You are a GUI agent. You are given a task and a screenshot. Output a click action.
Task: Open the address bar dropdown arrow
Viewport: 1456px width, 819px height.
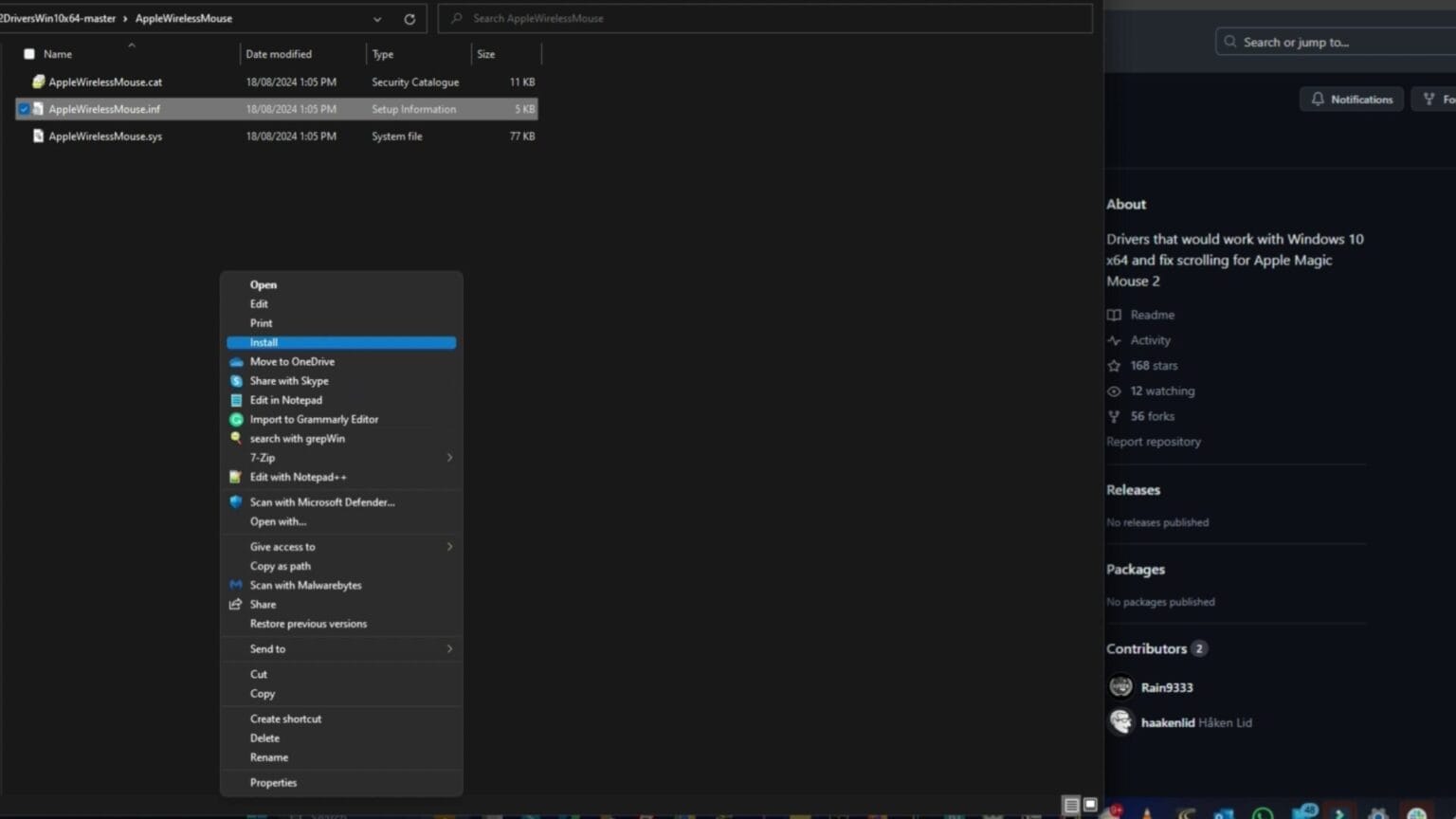[x=376, y=18]
